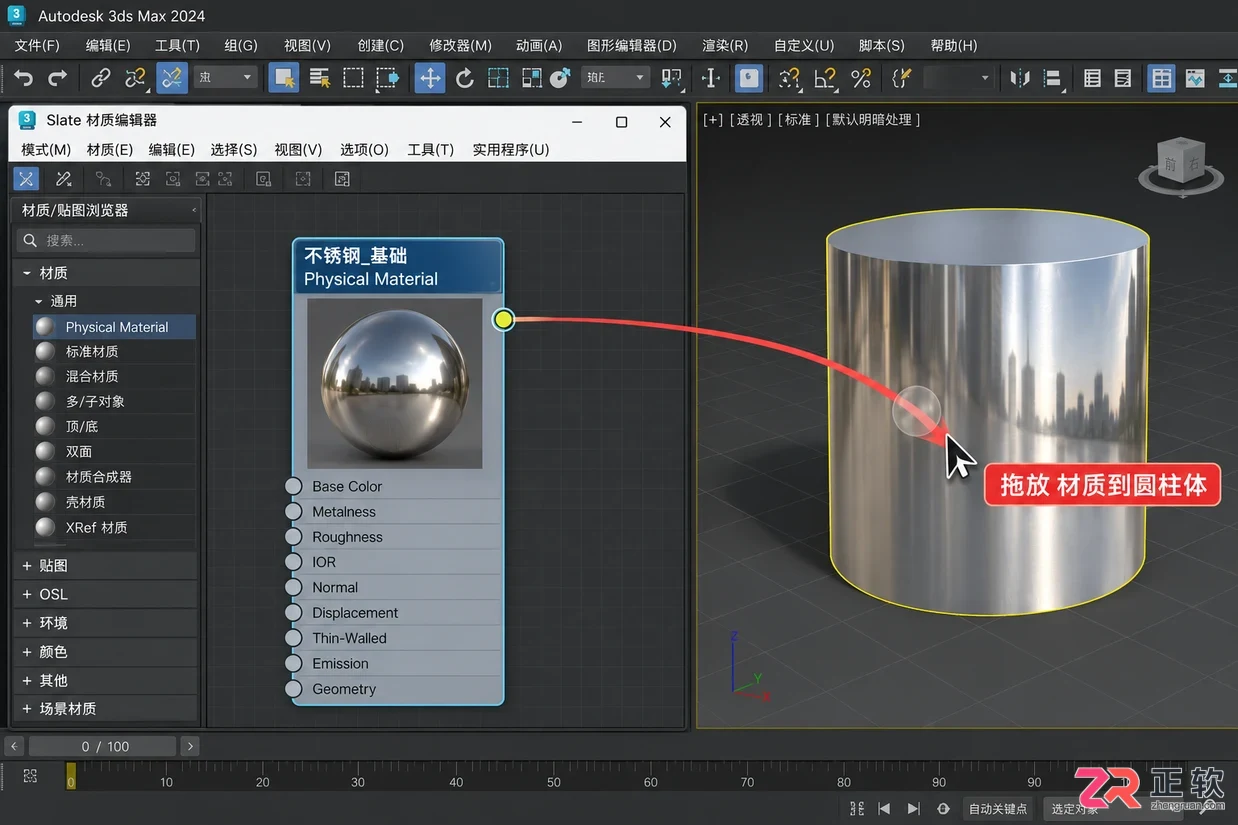
Task: Select Physical Material in browser list
Action: click(x=114, y=327)
